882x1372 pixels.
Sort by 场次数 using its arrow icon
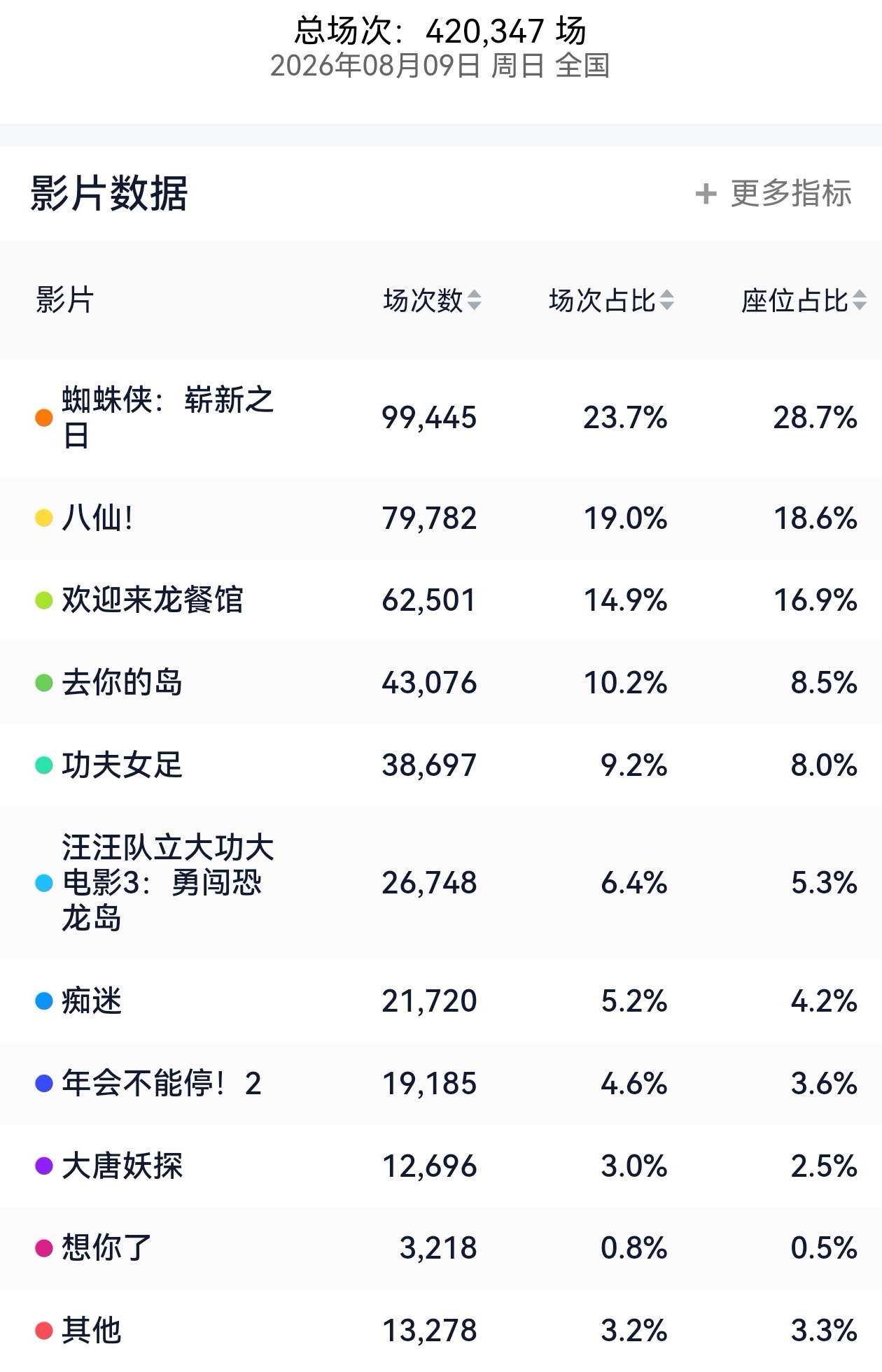[474, 300]
